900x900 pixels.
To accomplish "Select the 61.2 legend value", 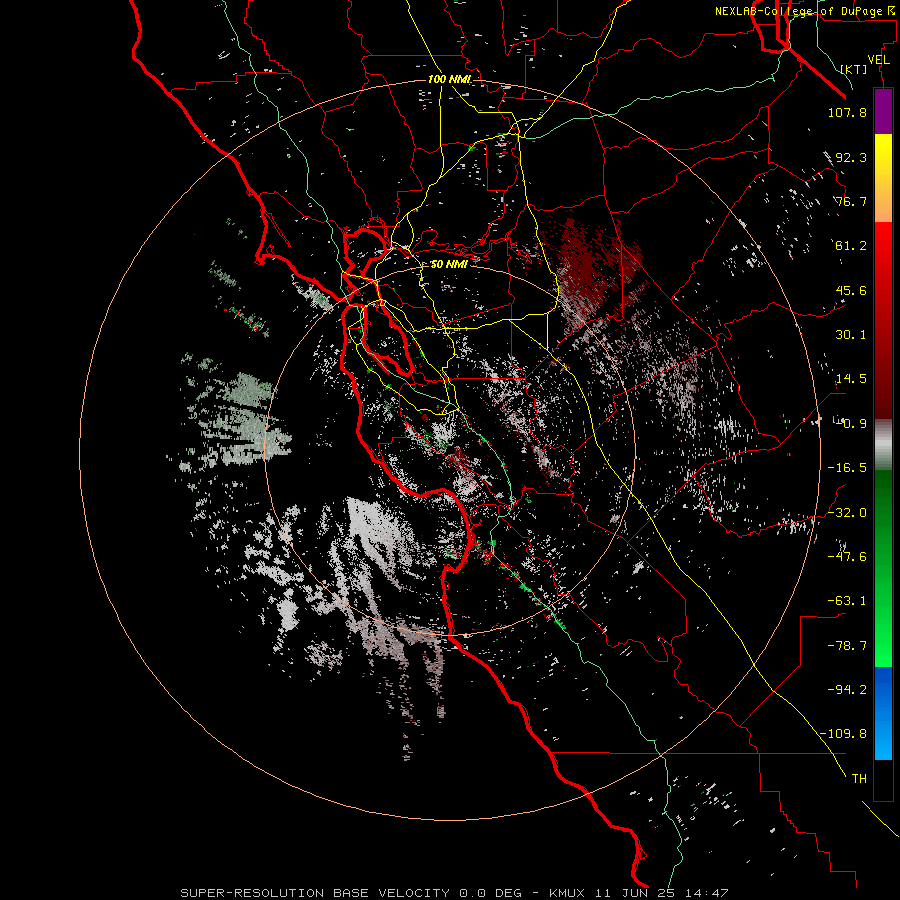I will [851, 246].
